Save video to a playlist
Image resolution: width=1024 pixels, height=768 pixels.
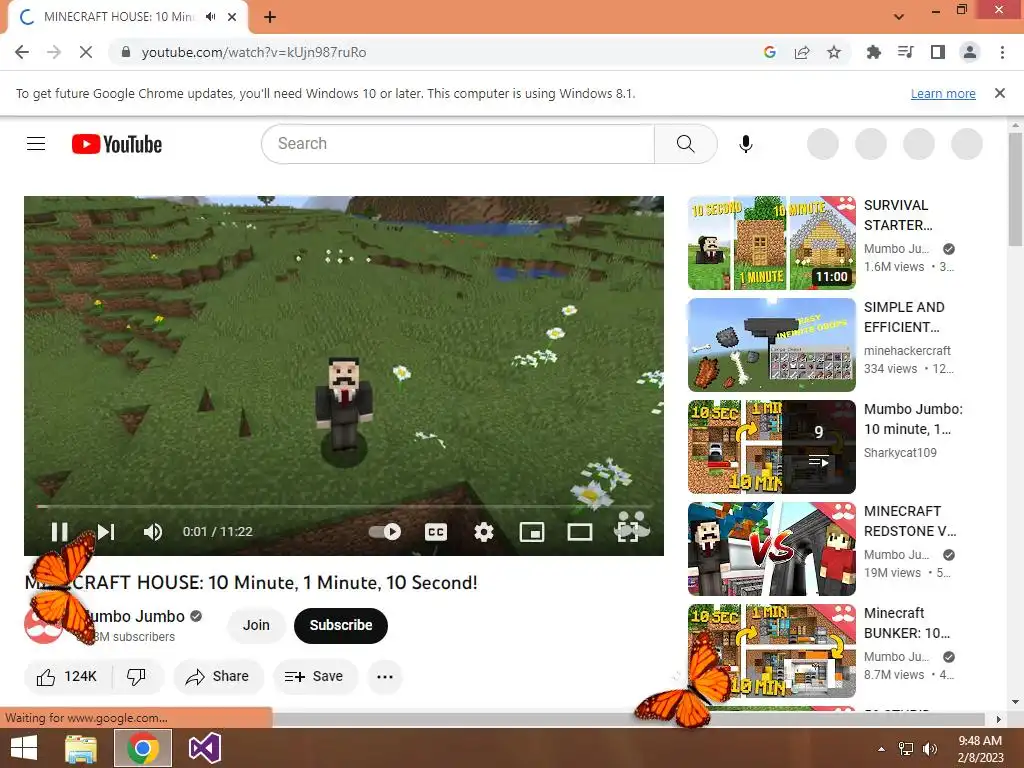[315, 677]
